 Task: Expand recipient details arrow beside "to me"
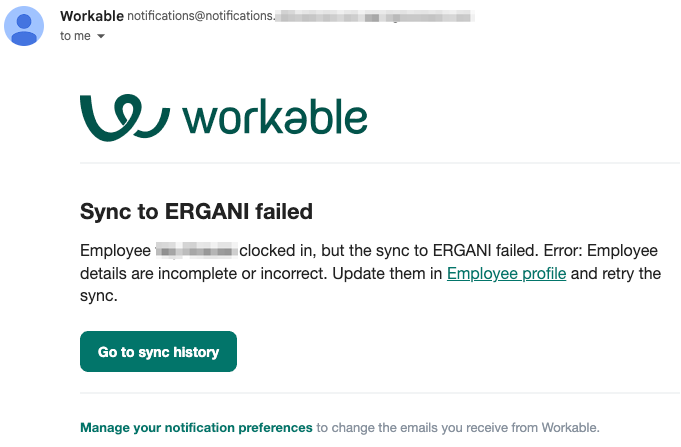tap(101, 36)
